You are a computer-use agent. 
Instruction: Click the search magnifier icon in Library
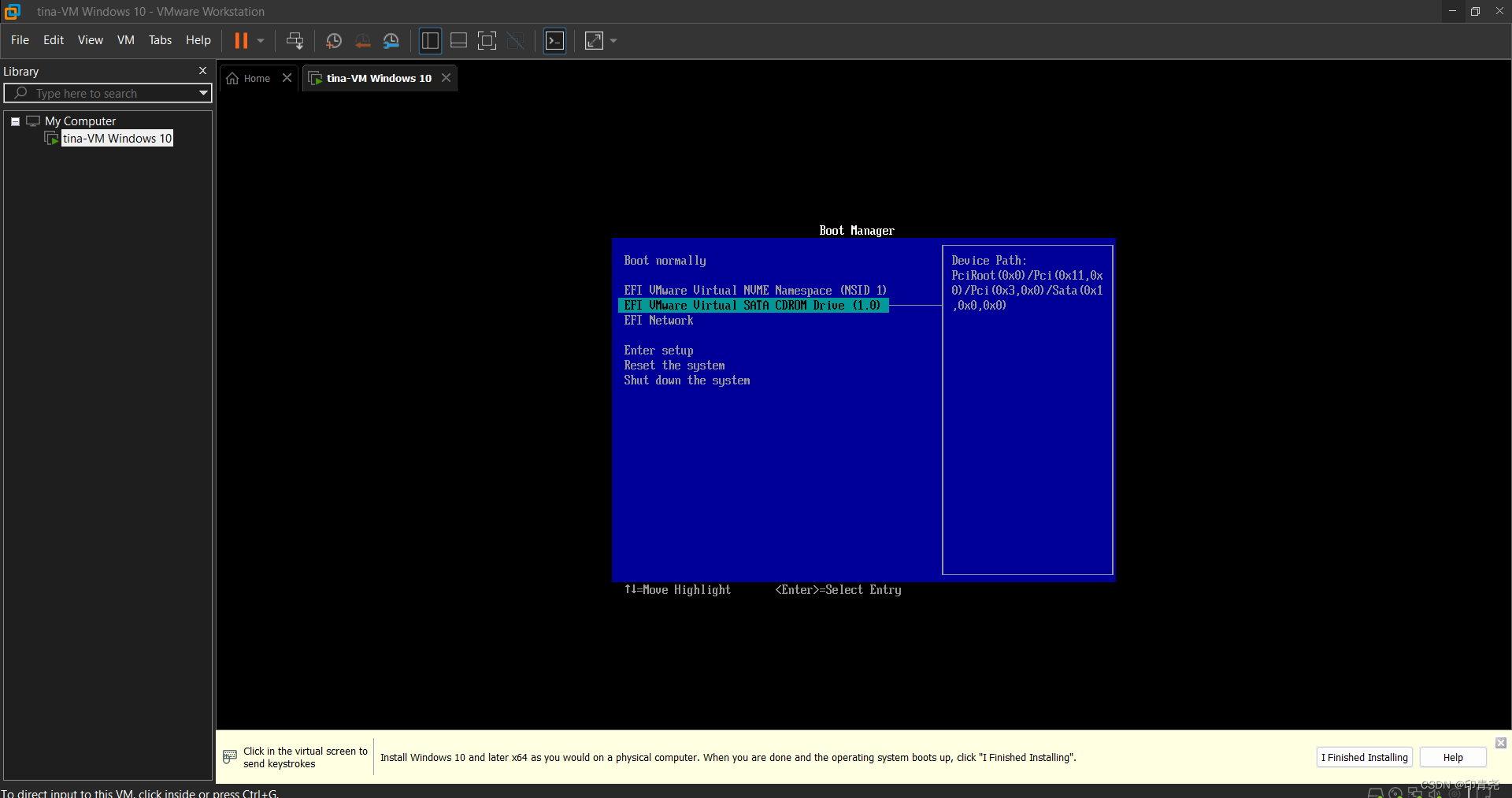[x=21, y=93]
